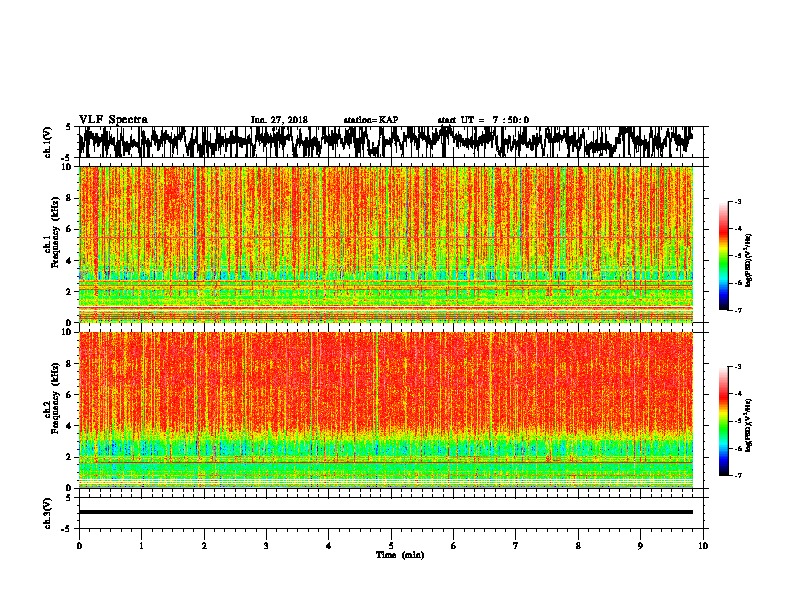792x612 pixels.
Task: Click time axis tick label "8"
Action: (x=578, y=546)
